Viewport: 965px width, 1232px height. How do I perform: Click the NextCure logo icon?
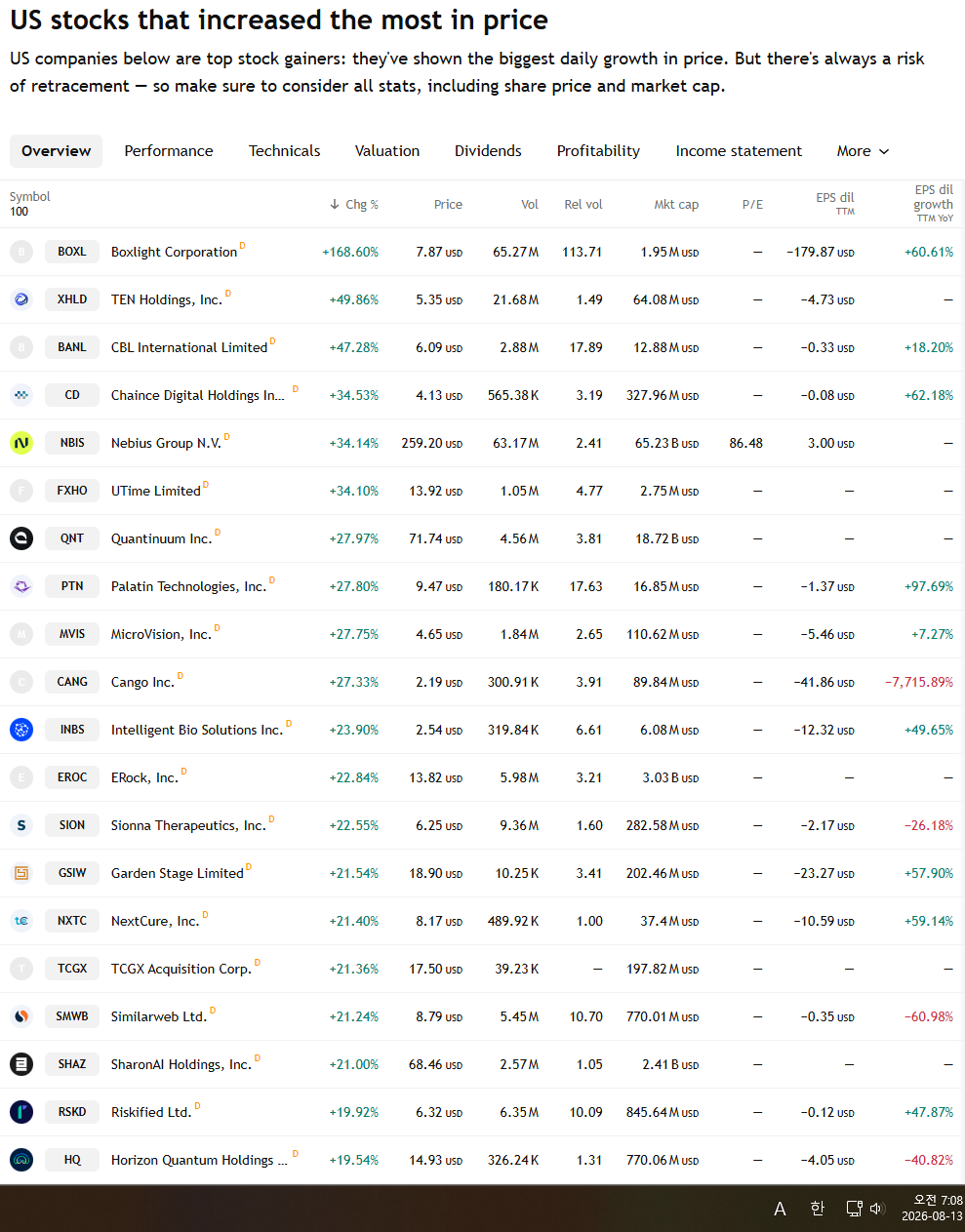pyautogui.click(x=21, y=921)
